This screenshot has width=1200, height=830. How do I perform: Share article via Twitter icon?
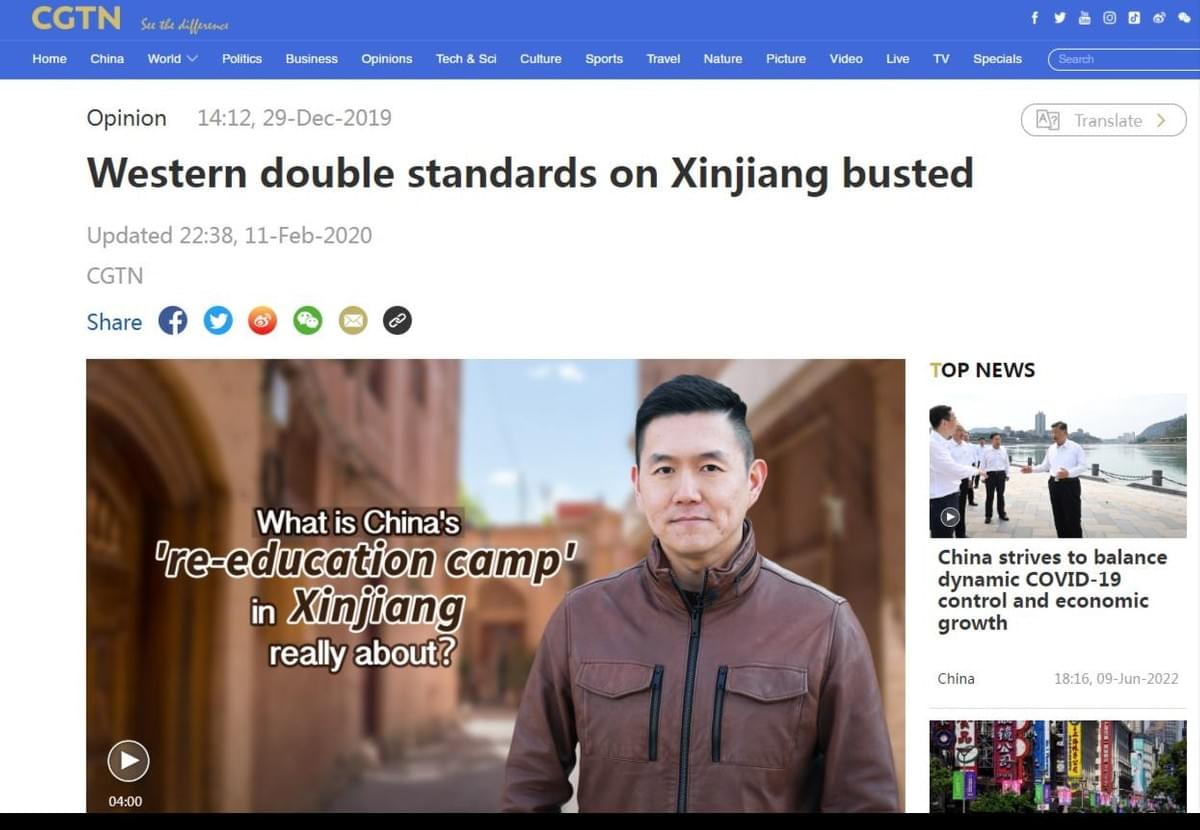pyautogui.click(x=218, y=321)
